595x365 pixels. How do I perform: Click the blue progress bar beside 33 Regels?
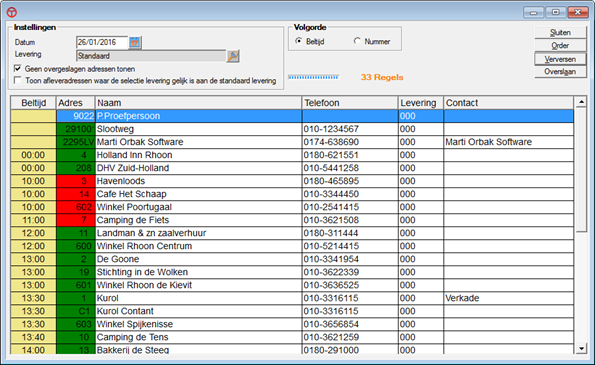[x=313, y=77]
